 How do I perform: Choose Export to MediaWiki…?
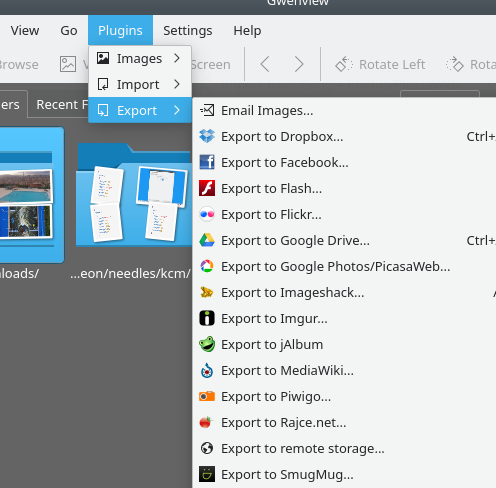pyautogui.click(x=344, y=370)
